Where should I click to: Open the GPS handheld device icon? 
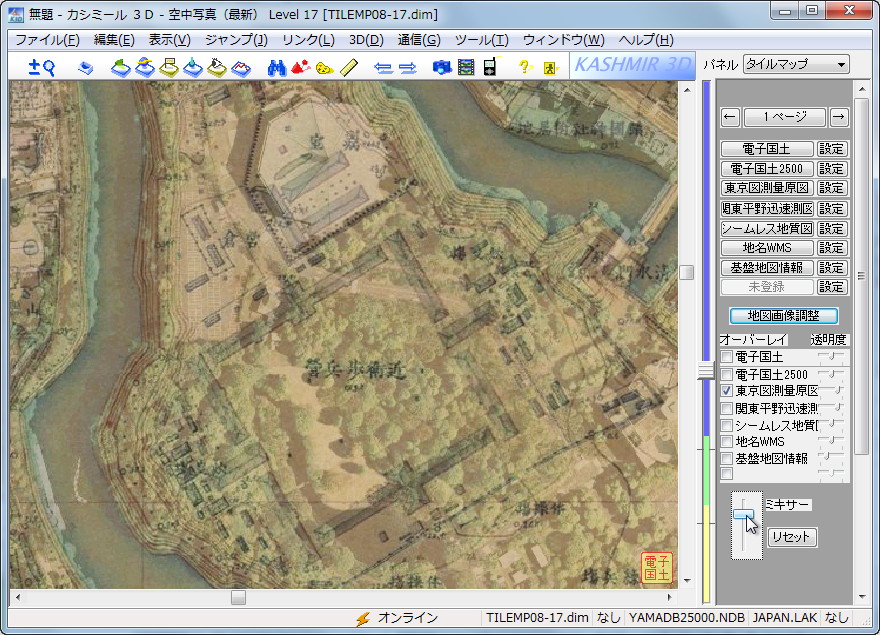coord(489,67)
